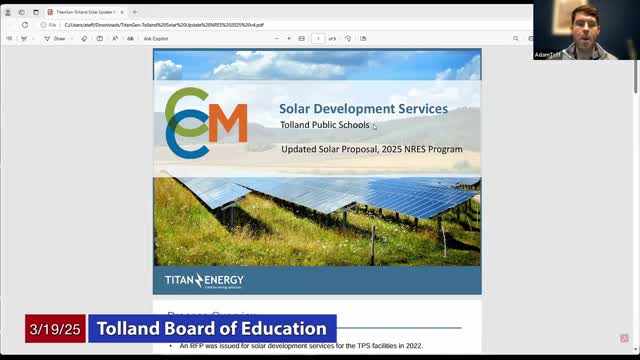Toggle the PDF table of contents sidebar
The width and height of the screenshot is (640, 360).
click(x=9, y=38)
